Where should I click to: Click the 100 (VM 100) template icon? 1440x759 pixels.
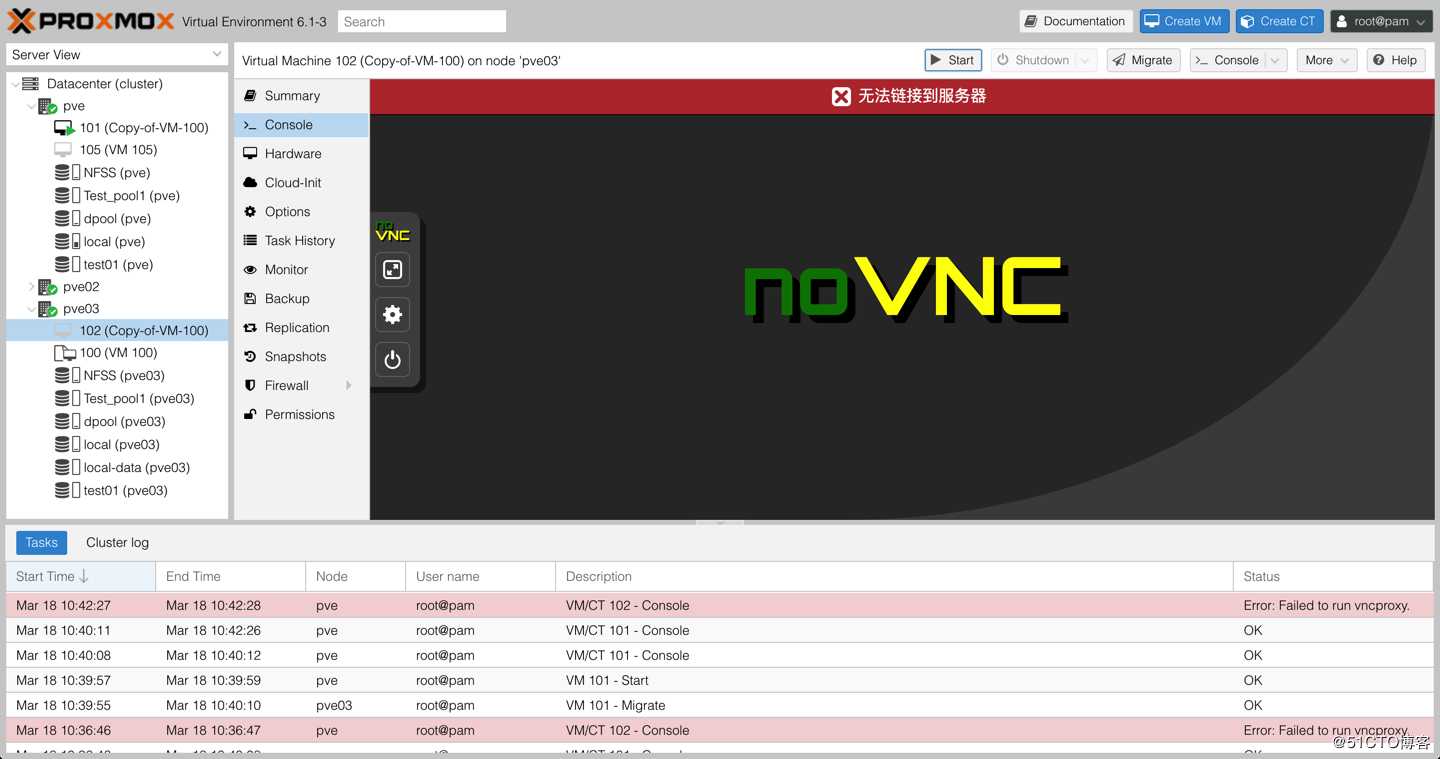pos(64,353)
